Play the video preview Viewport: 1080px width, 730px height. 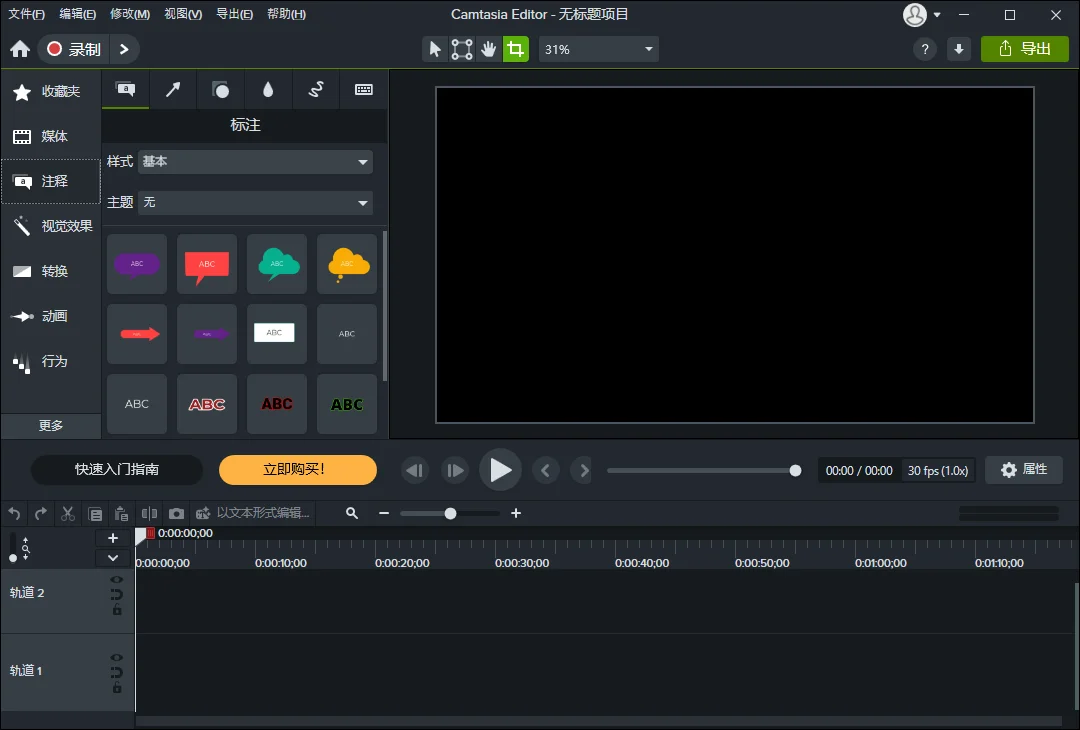(x=500, y=470)
